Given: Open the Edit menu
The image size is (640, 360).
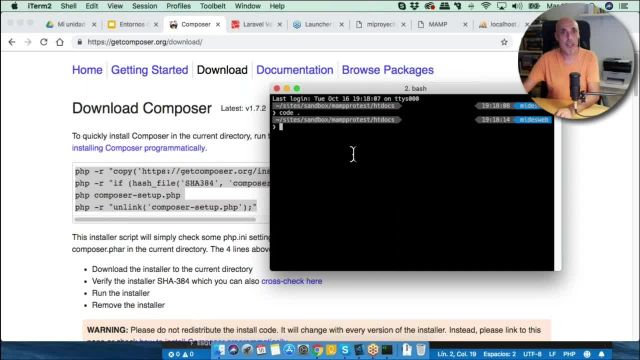Looking at the screenshot, I should point(92,6).
